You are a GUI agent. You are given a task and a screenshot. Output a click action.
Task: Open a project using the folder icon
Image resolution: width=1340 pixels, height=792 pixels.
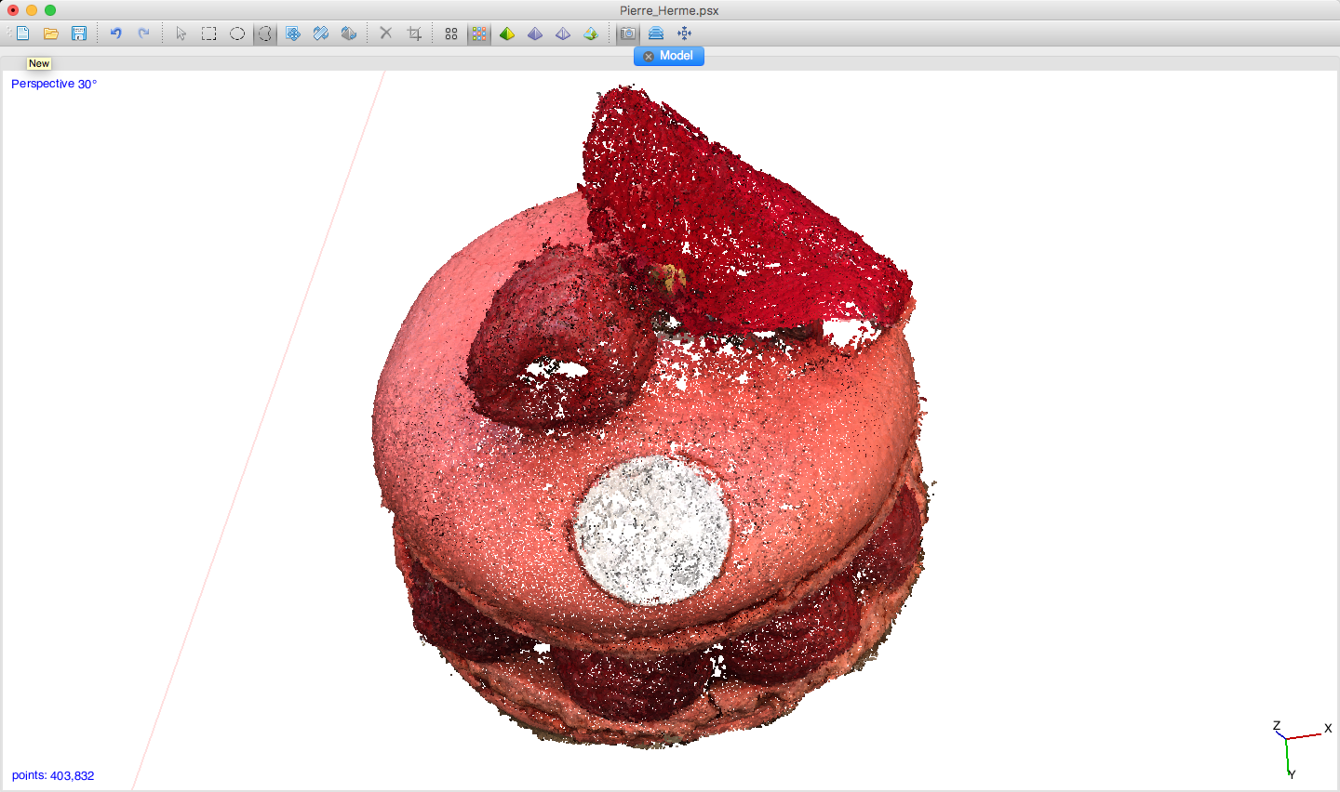(51, 34)
